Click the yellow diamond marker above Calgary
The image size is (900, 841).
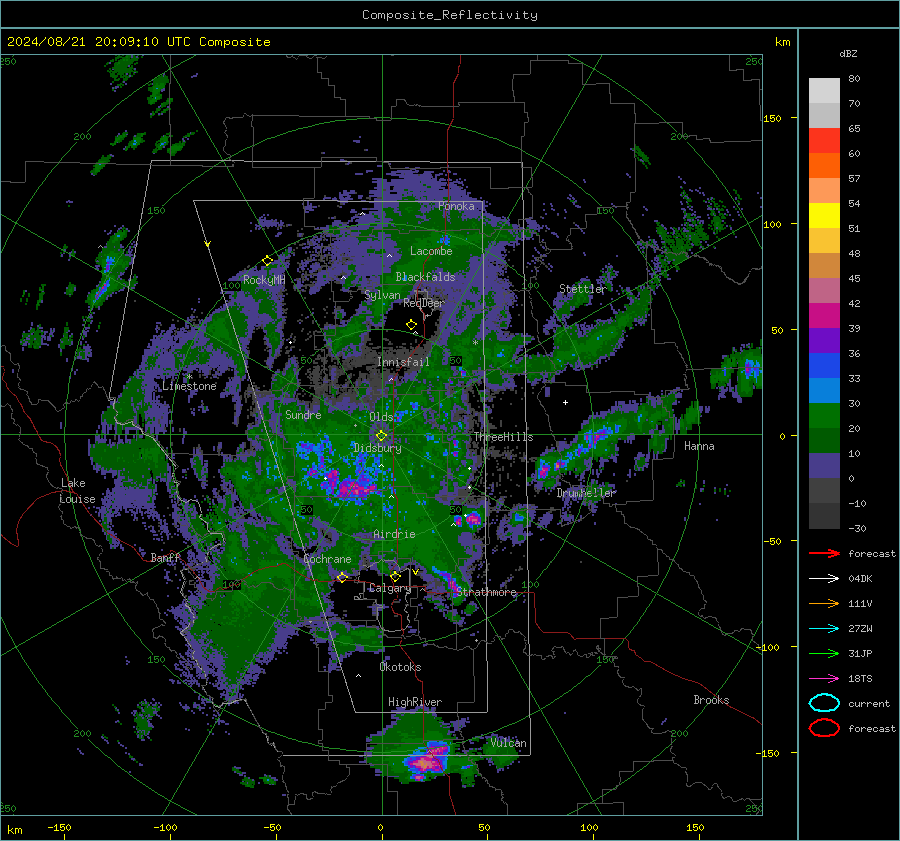395,576
